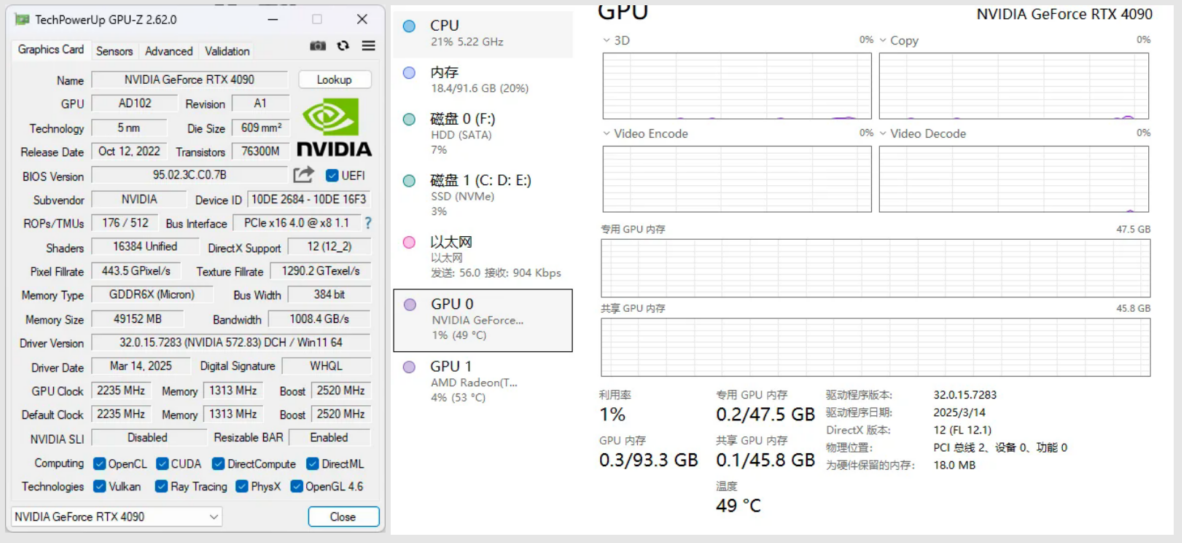Switch to the Advanced tab
Screen dimensions: 1182x543
click(168, 51)
